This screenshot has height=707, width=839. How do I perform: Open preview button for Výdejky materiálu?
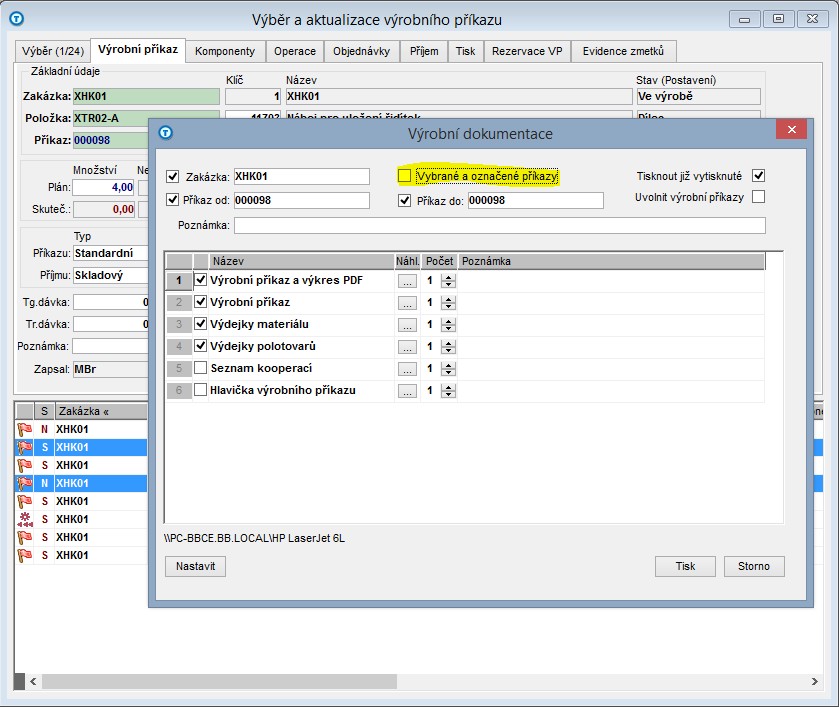[x=407, y=325]
